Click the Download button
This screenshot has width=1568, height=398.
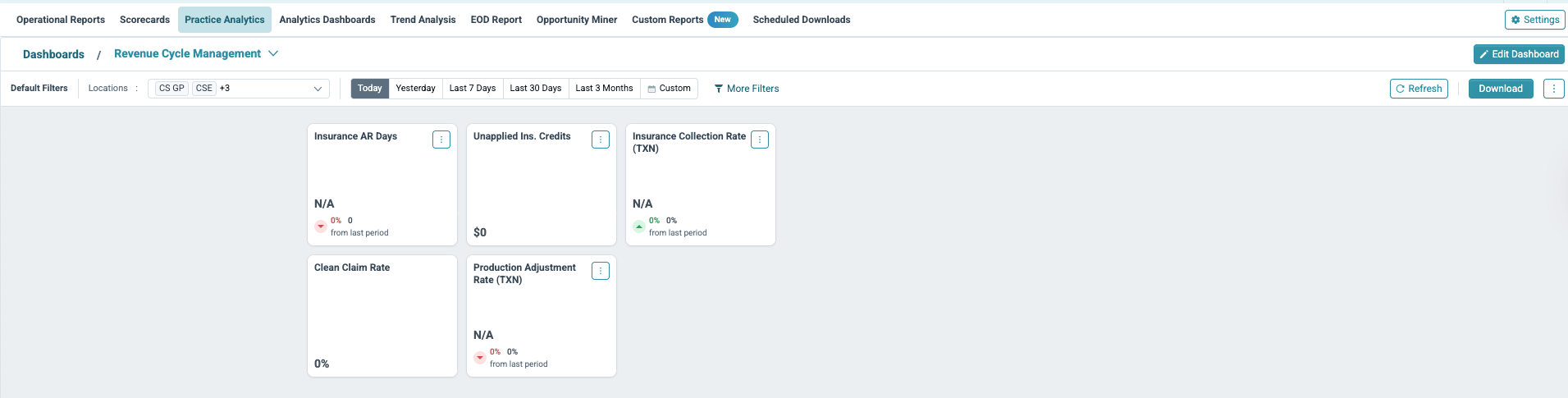(1501, 89)
